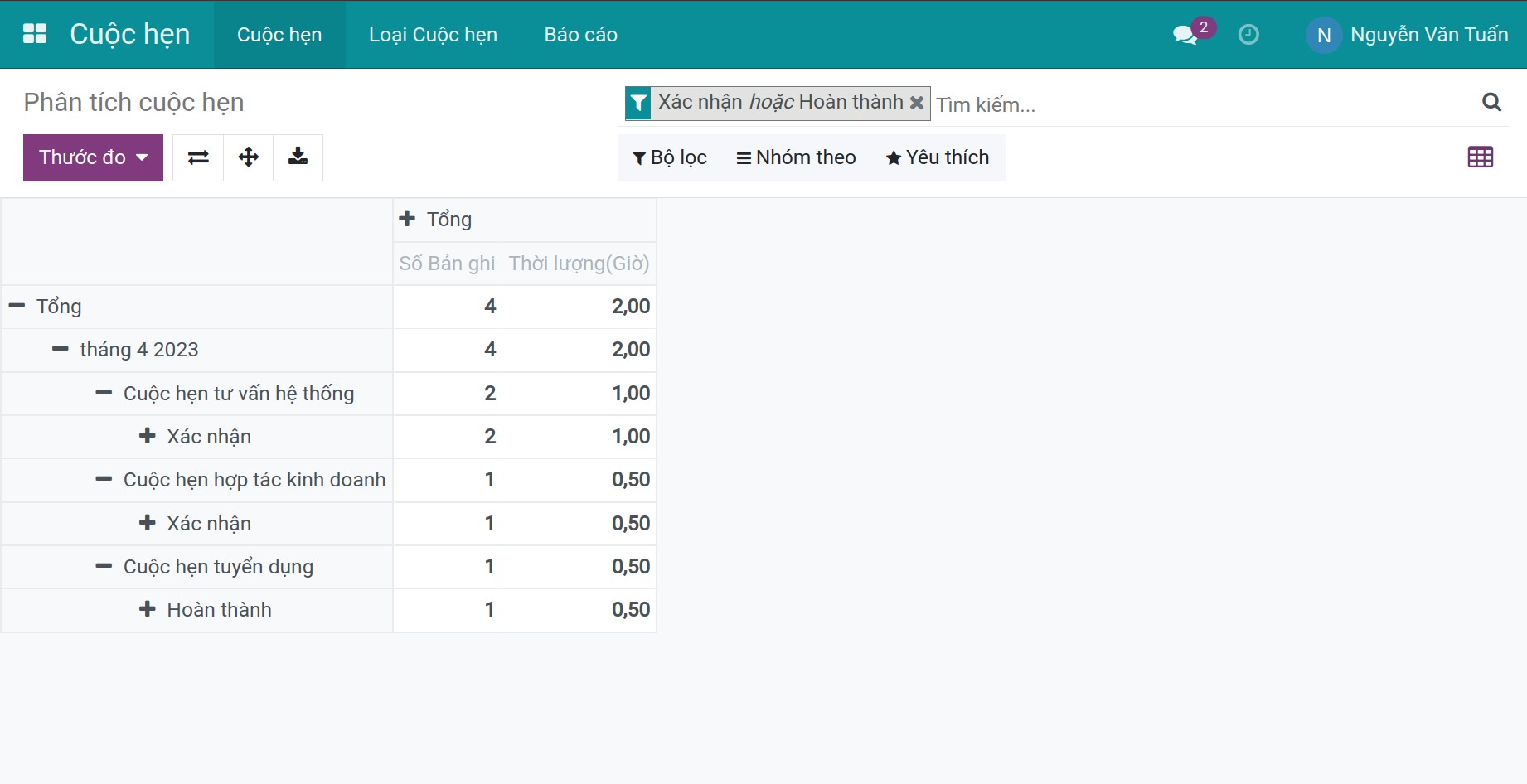
Task: Sort by Thời lượng(Giờ) column header
Action: (x=579, y=264)
